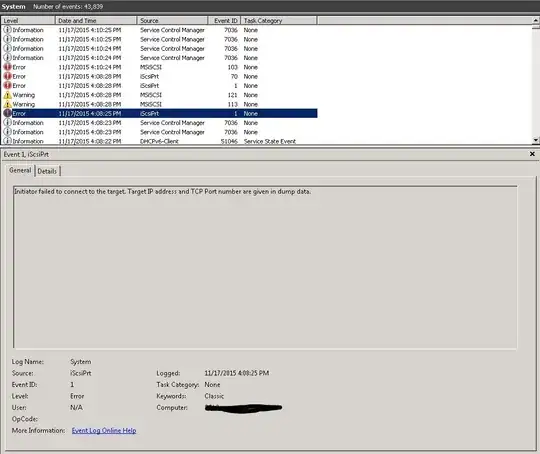
Task: Sort by the Task Category column header
Action: click(279, 21)
